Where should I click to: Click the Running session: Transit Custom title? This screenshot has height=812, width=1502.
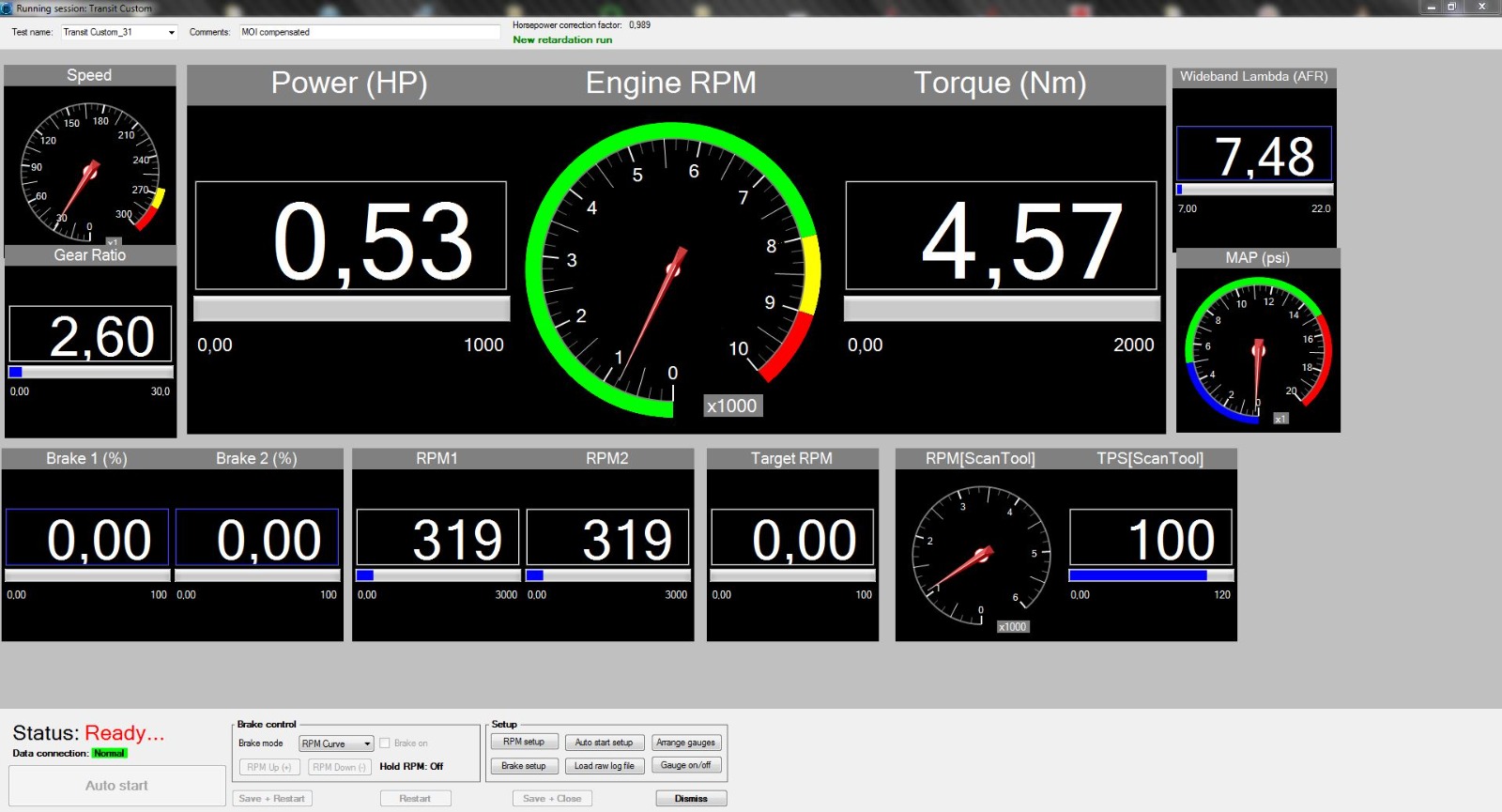84,8
